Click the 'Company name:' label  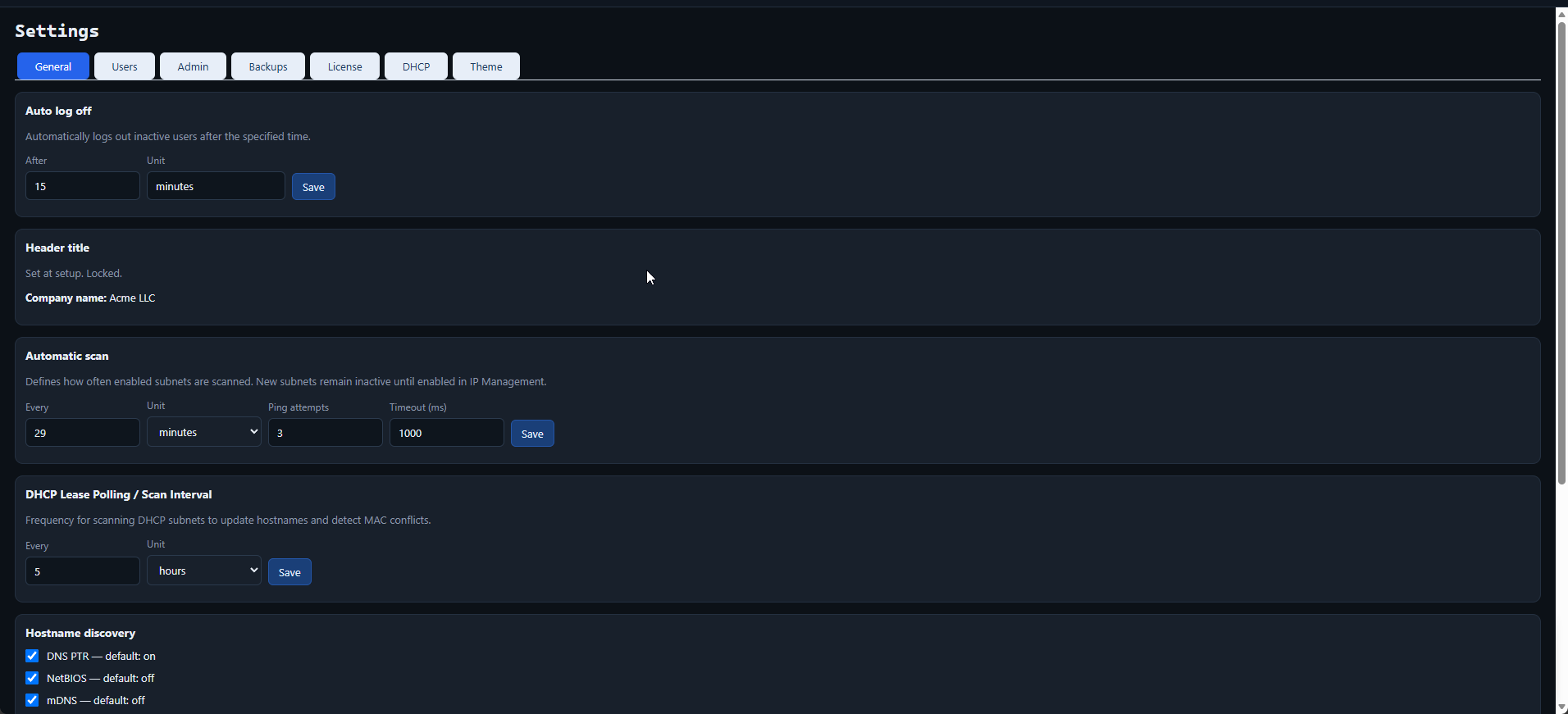(x=66, y=298)
